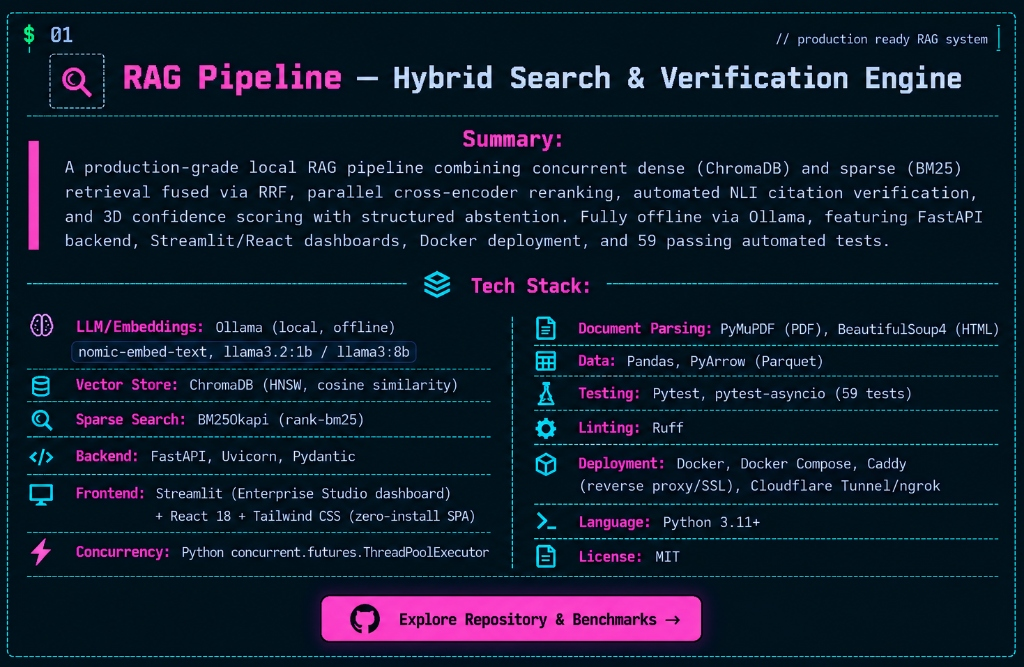Image resolution: width=1024 pixels, height=667 pixels.
Task: Click the magnifier logo icon beside RAG Pipeline
Action: coord(76,81)
